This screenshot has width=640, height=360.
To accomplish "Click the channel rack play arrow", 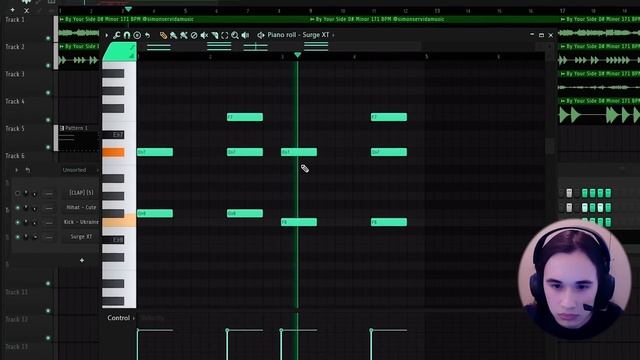I will [x=17, y=170].
